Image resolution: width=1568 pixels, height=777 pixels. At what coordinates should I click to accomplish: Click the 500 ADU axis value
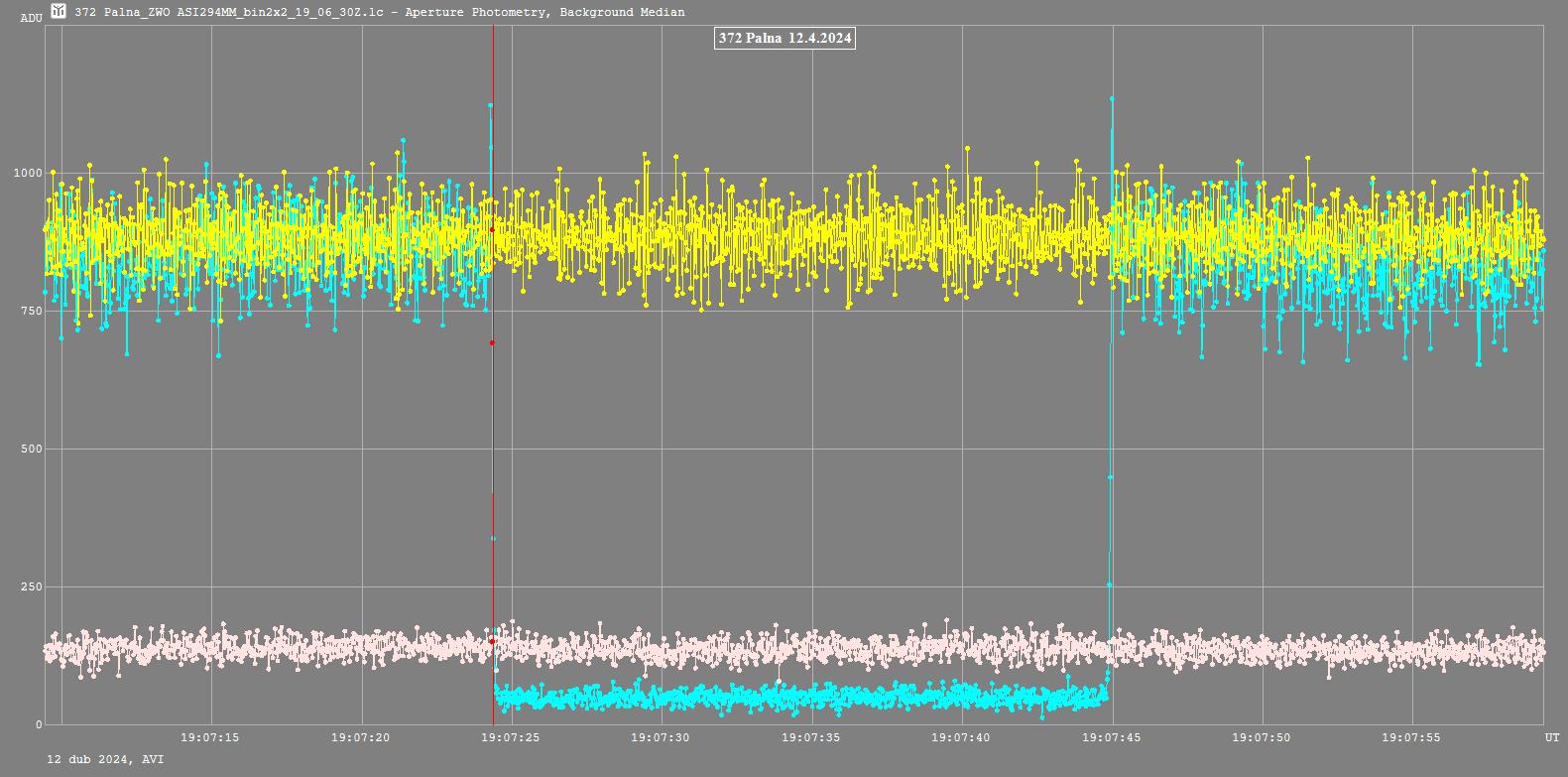pyautogui.click(x=30, y=450)
